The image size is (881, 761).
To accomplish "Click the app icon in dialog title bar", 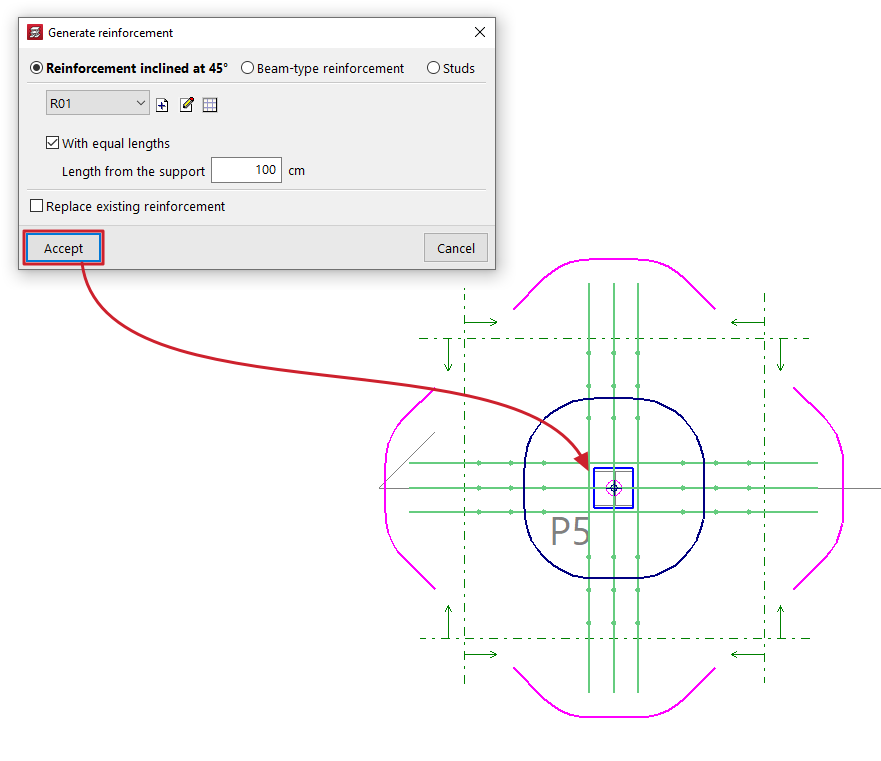I will [35, 32].
